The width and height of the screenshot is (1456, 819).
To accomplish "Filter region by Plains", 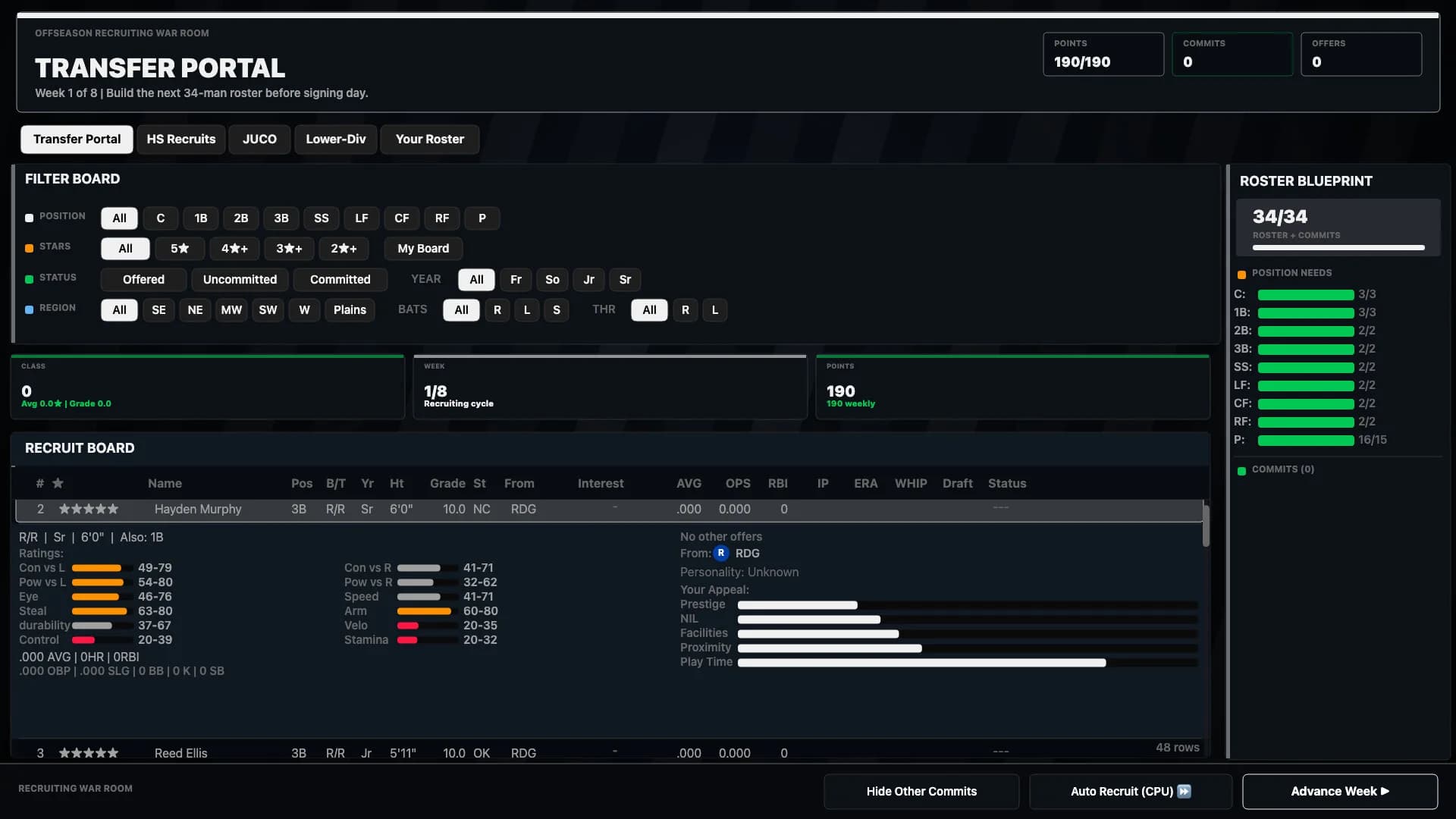I will pos(350,310).
